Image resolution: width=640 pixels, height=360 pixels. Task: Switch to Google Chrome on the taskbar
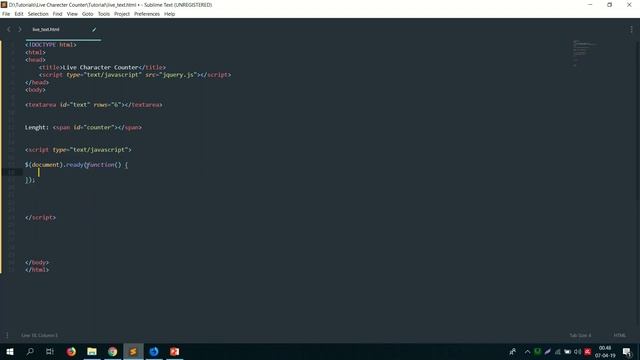[113, 351]
